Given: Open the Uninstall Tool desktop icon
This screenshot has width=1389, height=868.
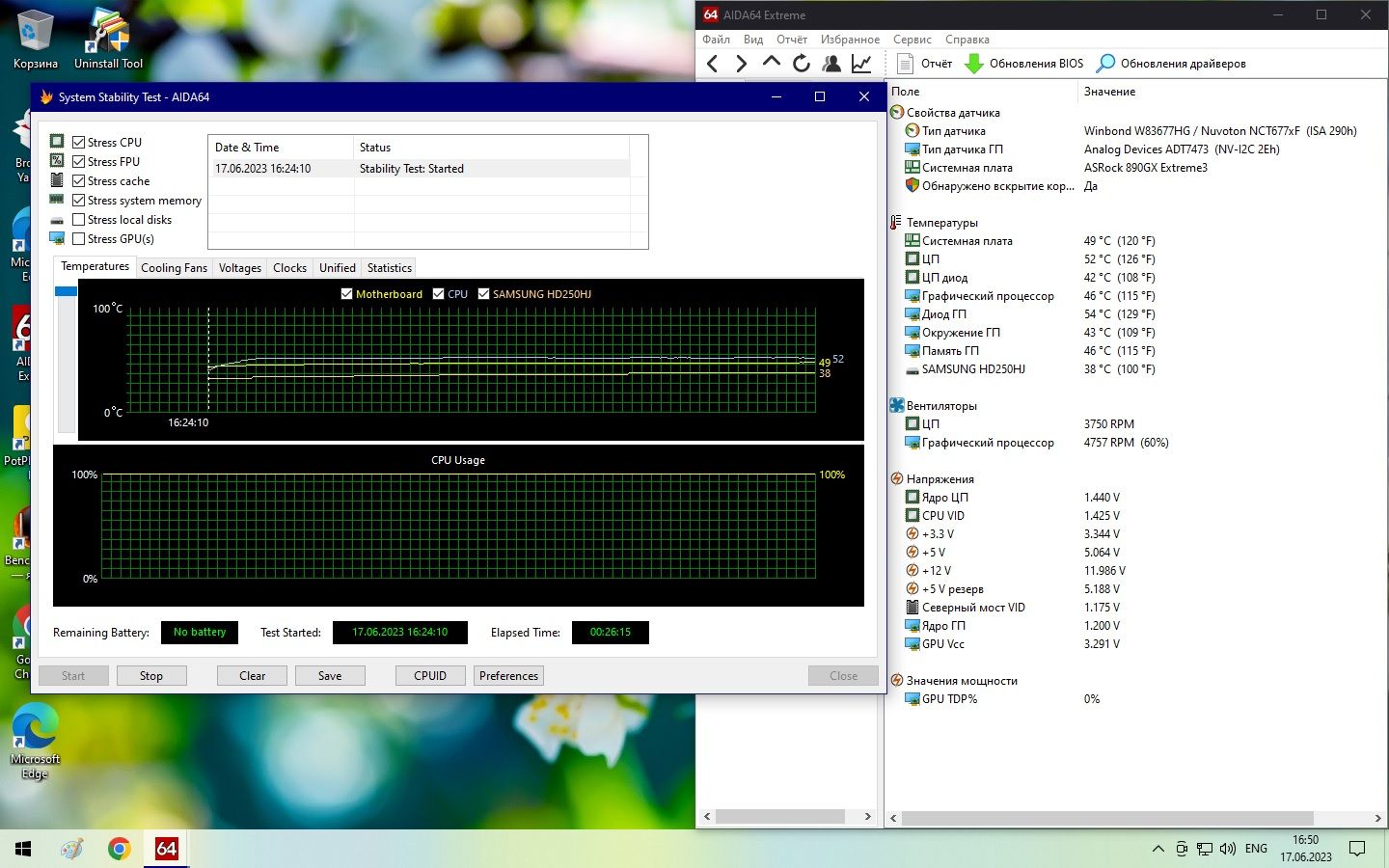Looking at the screenshot, I should (108, 39).
